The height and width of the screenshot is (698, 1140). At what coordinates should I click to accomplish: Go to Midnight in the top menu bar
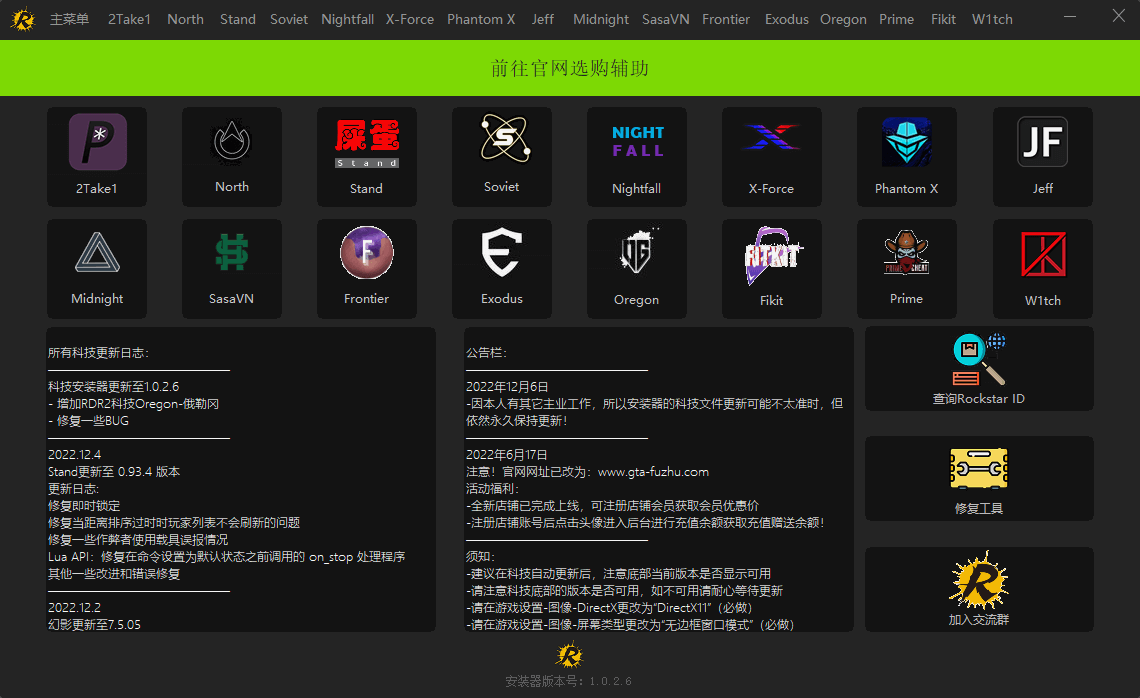pos(601,20)
